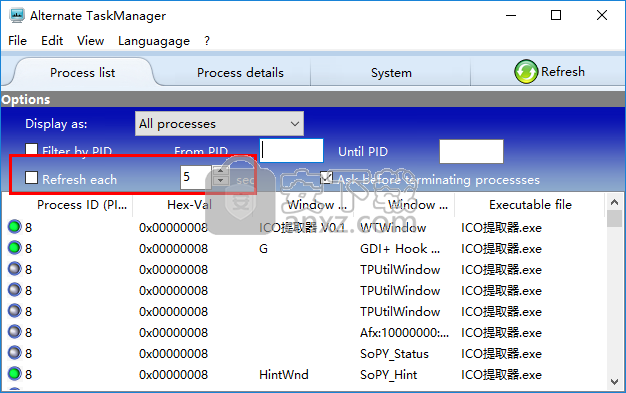Select the SoPY_Hint cell
The height and width of the screenshot is (393, 626).
[389, 375]
